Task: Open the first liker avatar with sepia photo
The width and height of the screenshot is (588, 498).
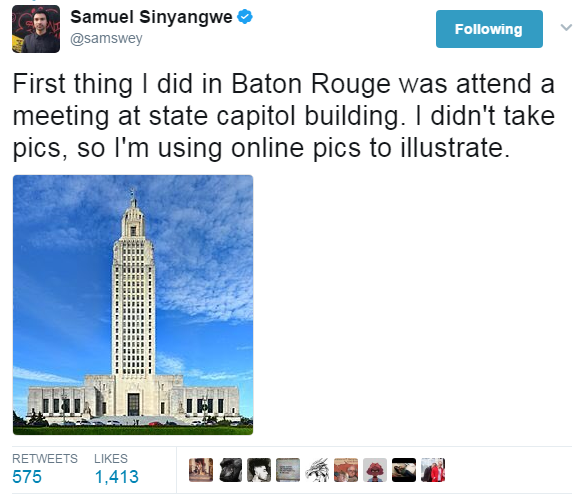Action: coord(201,470)
